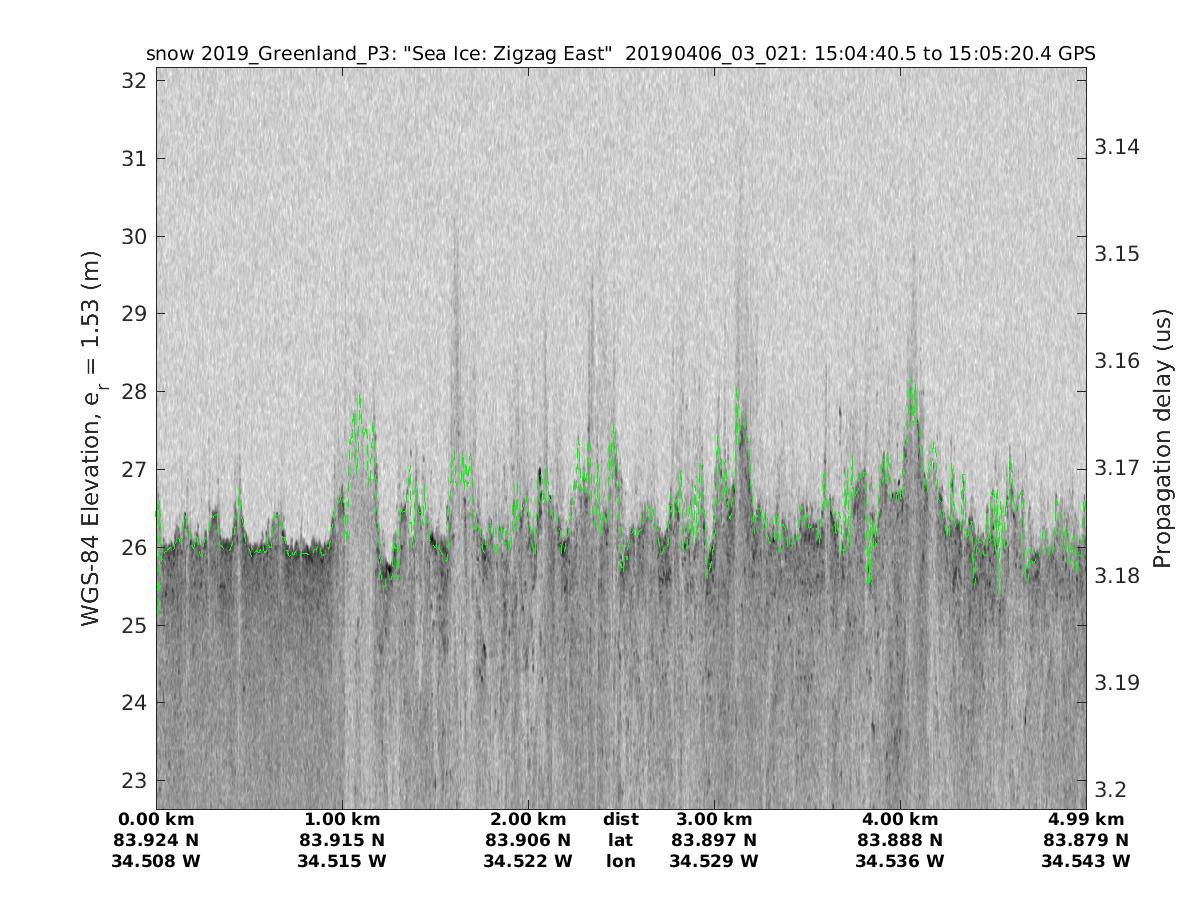Select the "2.00 km" distance label
The height and width of the screenshot is (900, 1200).
point(528,820)
